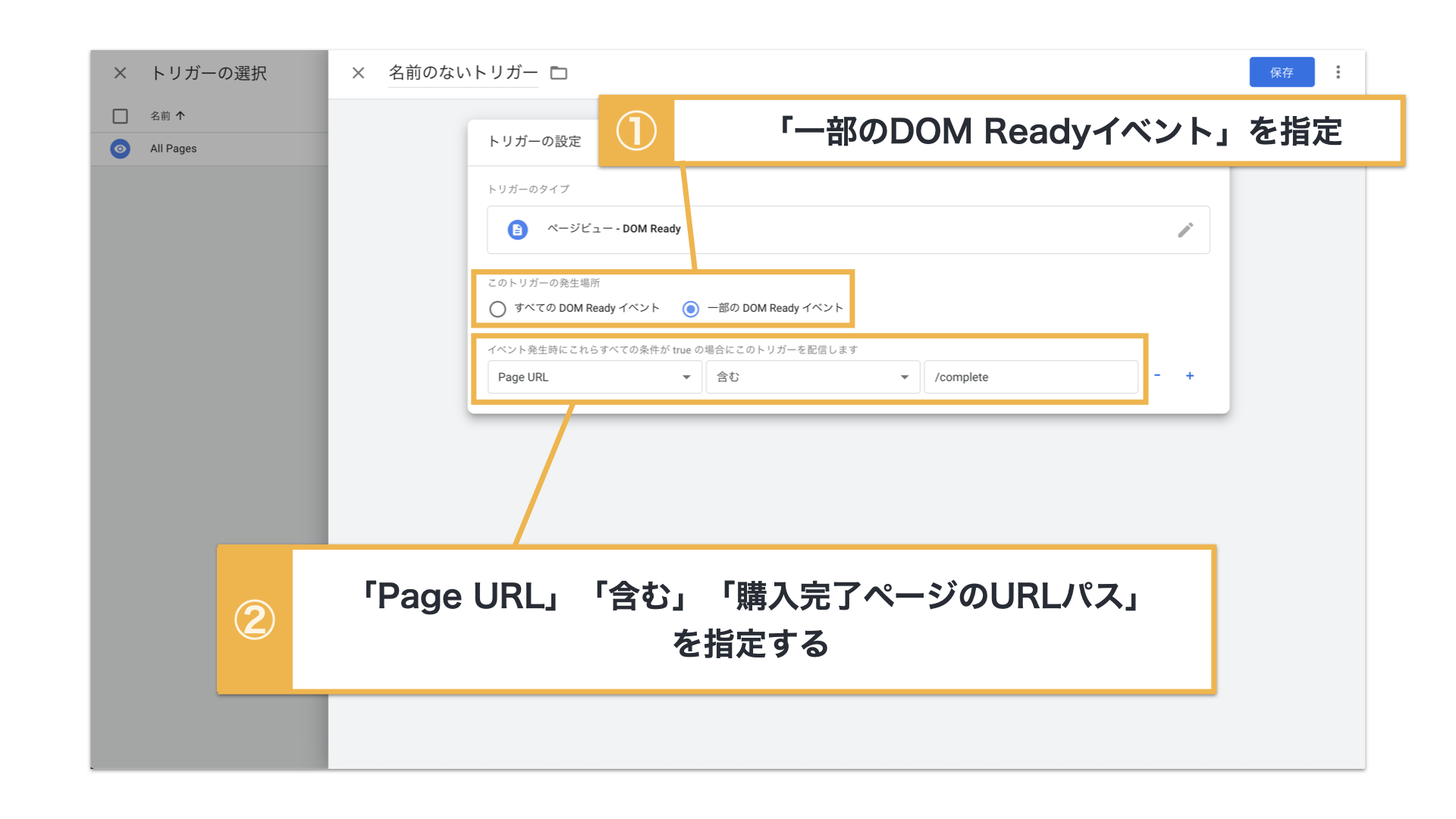Select the ページビュー - DOM Ready type icon
Image resolution: width=1456 pixels, height=819 pixels.
[x=518, y=229]
